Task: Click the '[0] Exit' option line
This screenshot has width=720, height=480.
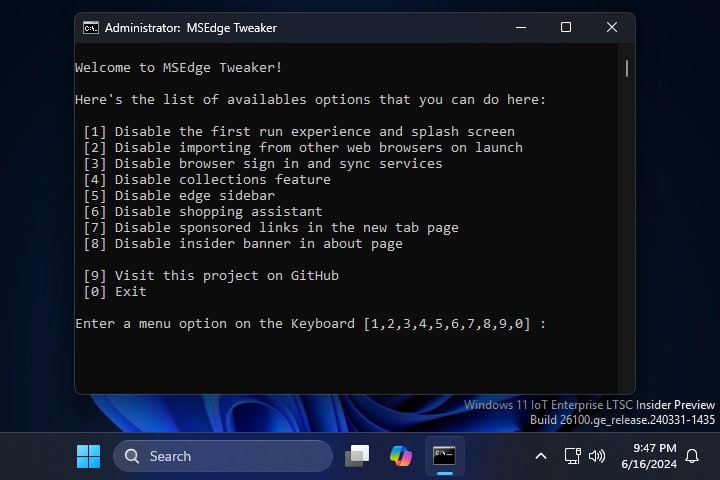Action: (115, 292)
